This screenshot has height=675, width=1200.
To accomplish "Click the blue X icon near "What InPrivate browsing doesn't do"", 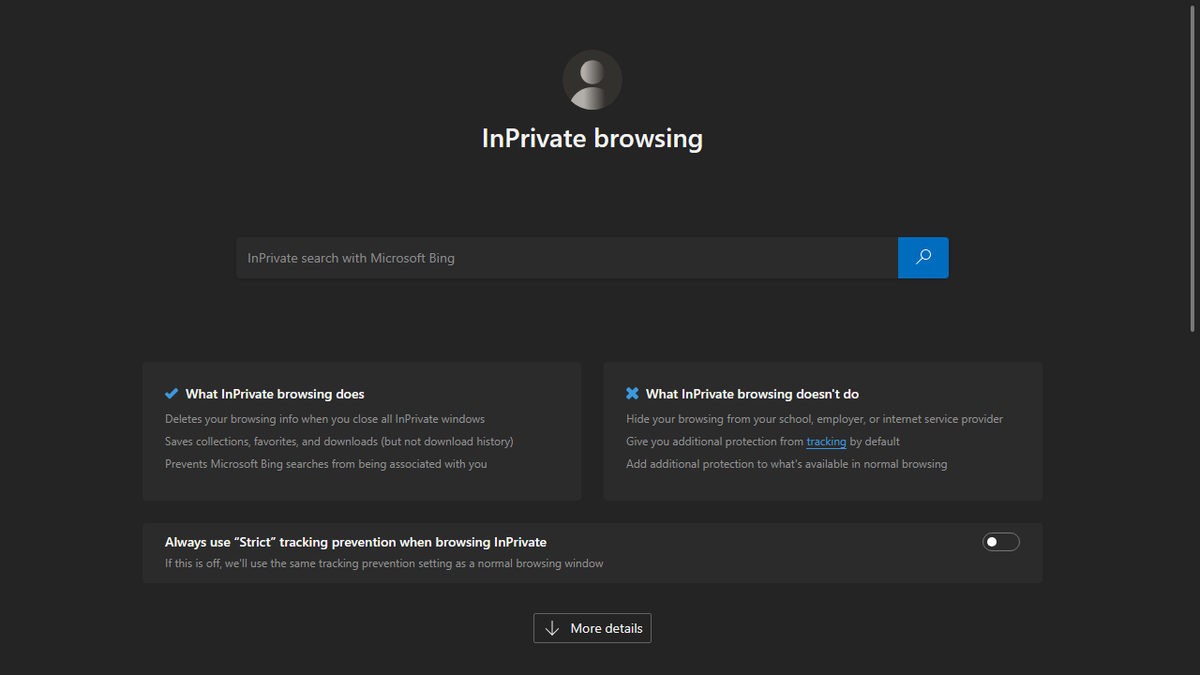I will tap(632, 393).
